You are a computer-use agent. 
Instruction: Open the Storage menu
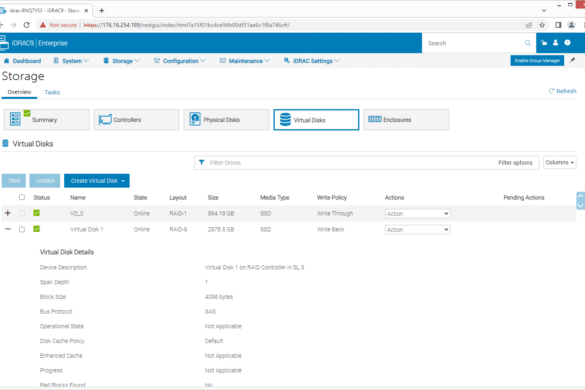pyautogui.click(x=122, y=61)
